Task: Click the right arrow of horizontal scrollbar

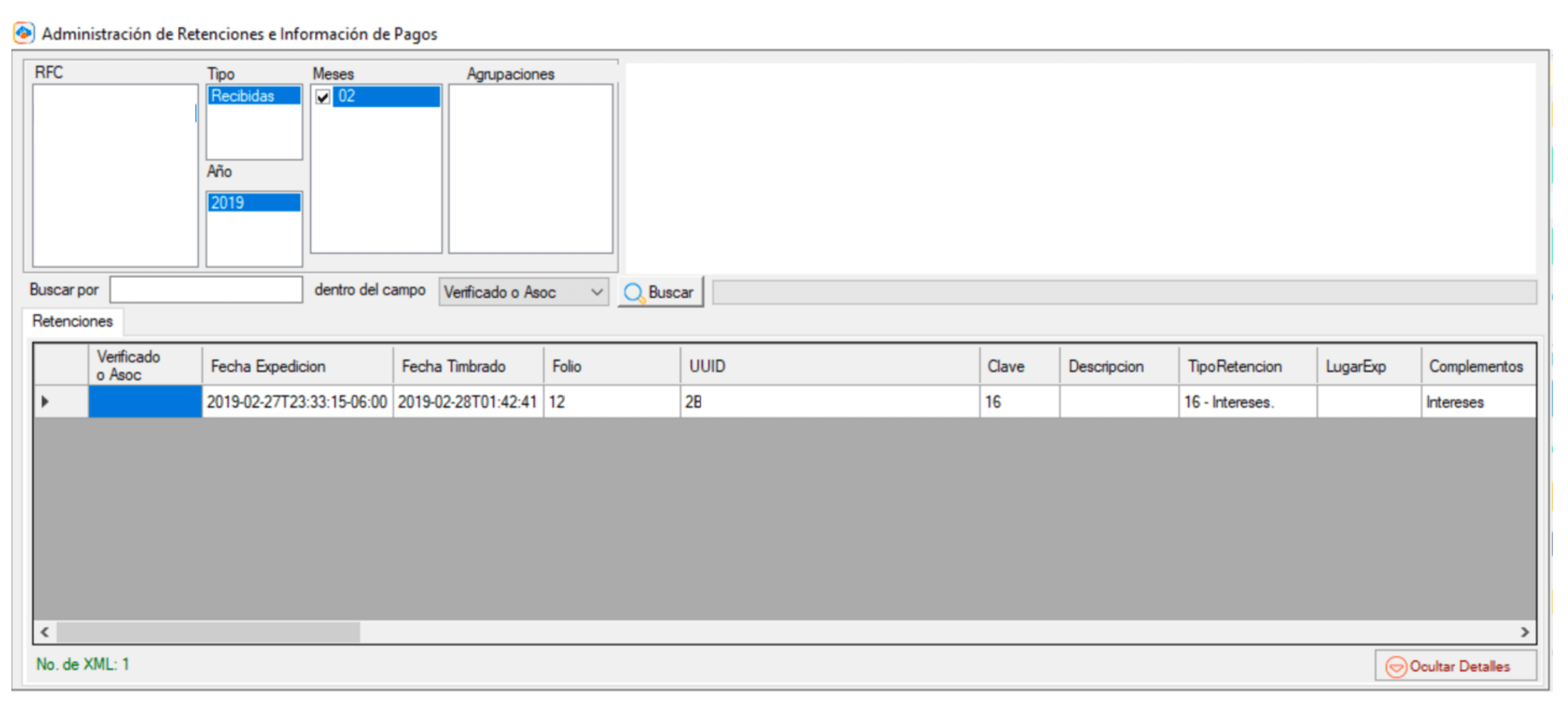Action: pyautogui.click(x=1524, y=631)
